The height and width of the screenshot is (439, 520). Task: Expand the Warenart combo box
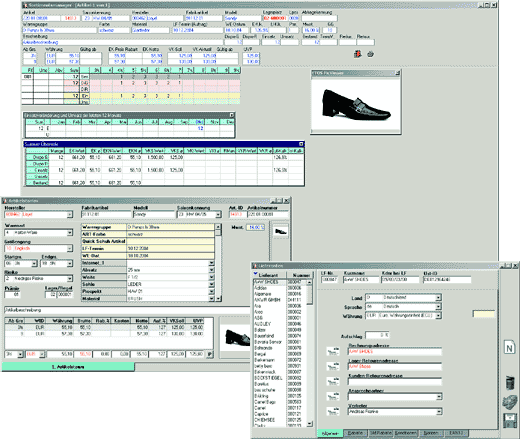click(x=70, y=232)
